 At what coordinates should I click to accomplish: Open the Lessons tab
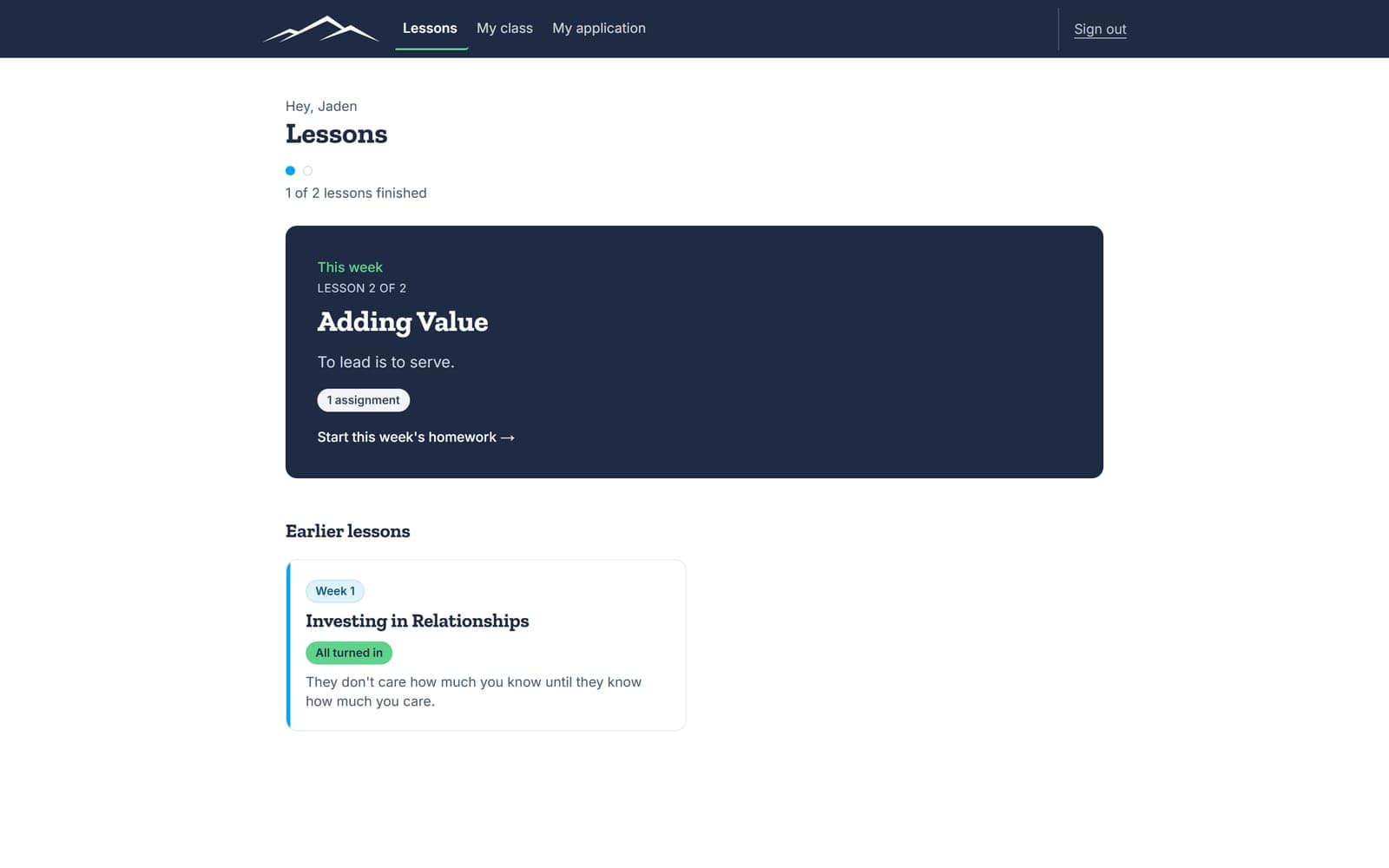(x=430, y=29)
